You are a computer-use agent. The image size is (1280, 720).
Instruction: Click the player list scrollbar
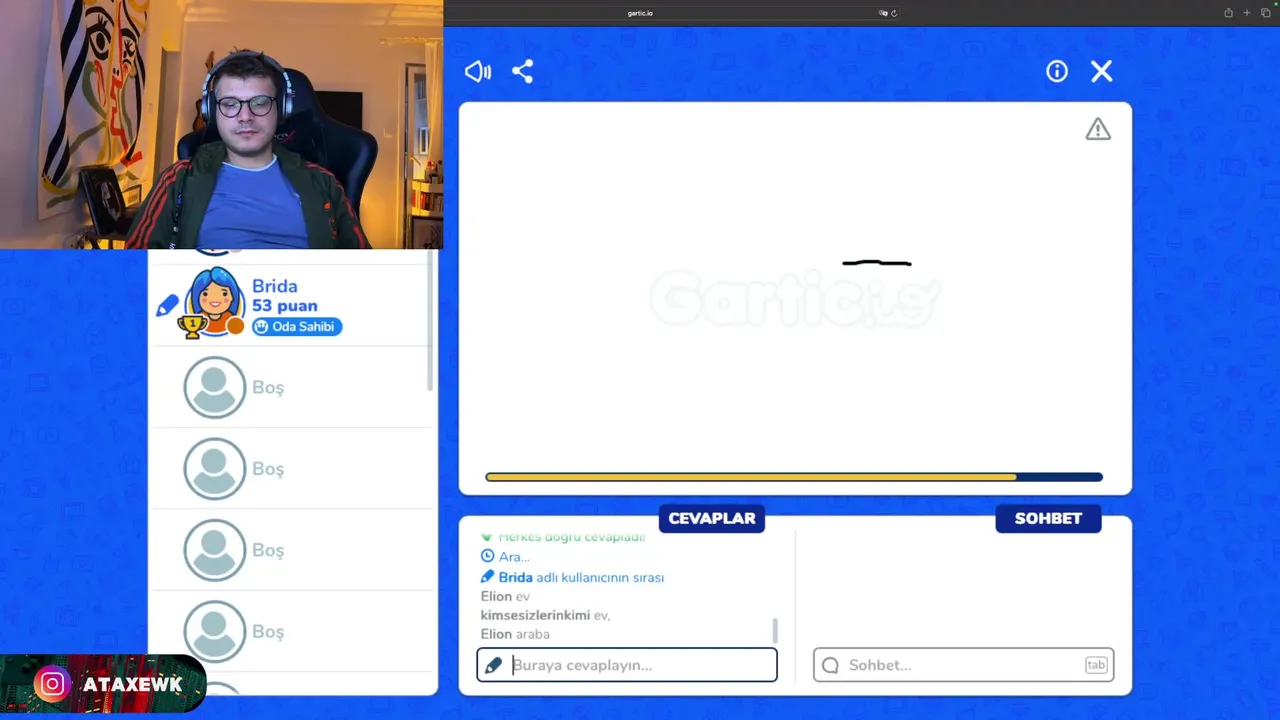click(x=431, y=320)
